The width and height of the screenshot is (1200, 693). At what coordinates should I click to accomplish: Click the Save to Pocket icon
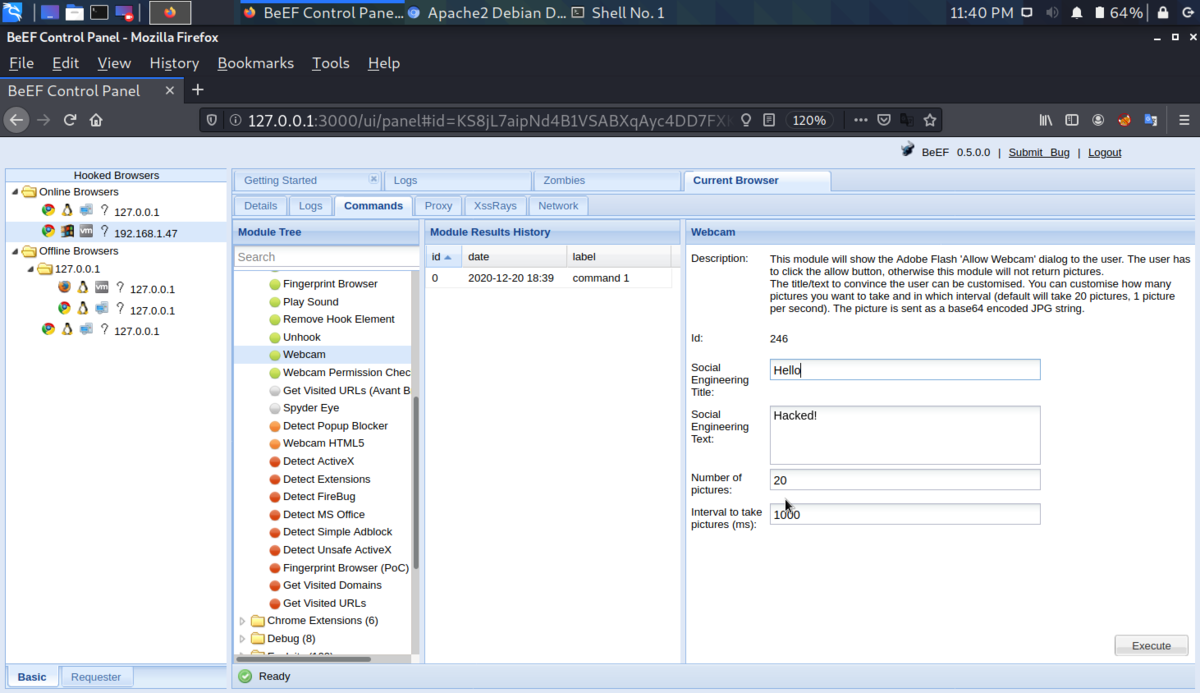click(x=884, y=120)
